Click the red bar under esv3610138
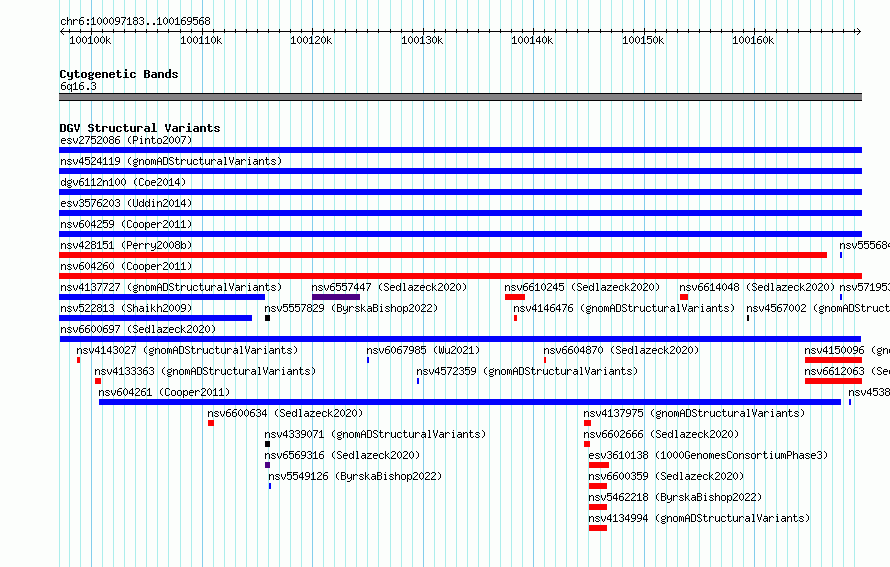The image size is (890, 567). (x=599, y=465)
